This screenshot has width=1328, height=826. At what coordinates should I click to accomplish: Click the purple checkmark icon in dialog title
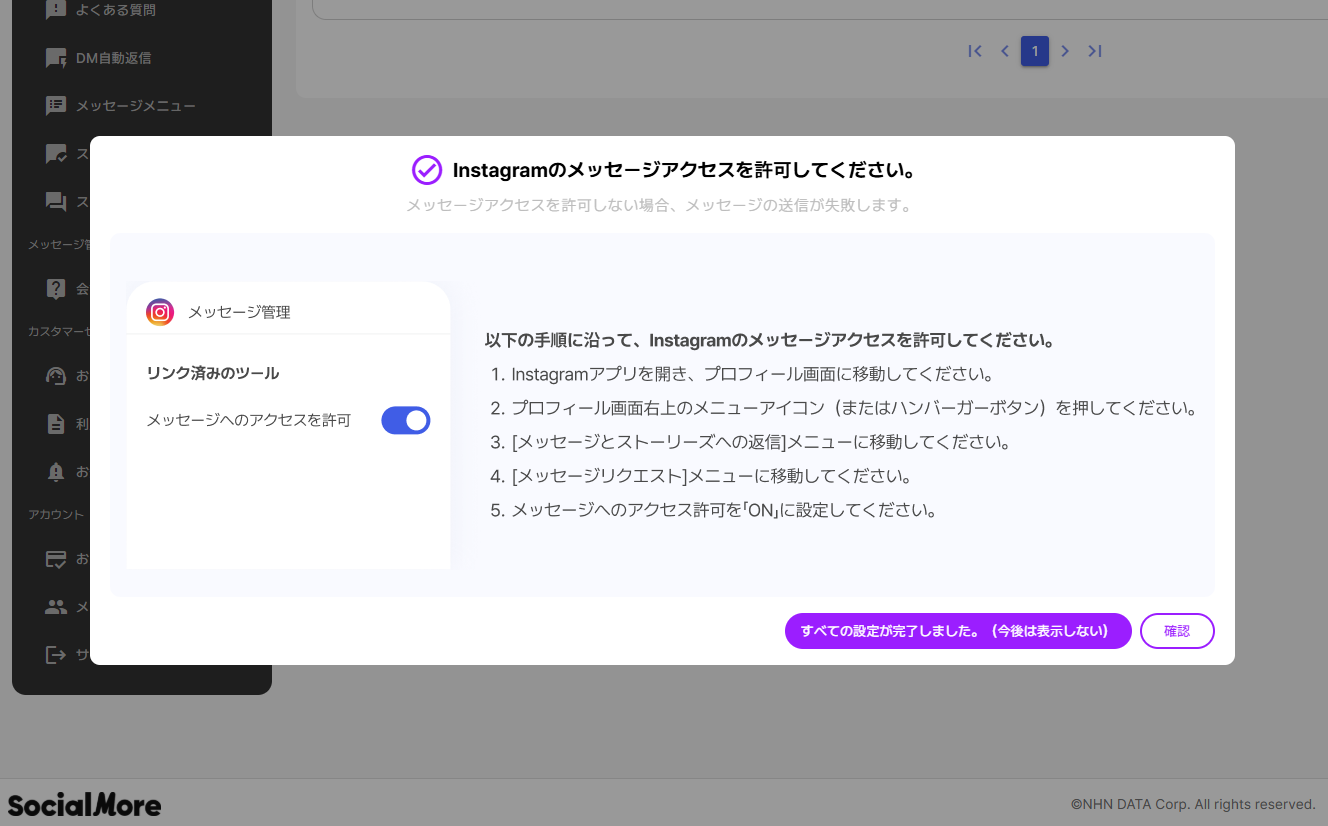click(x=427, y=170)
